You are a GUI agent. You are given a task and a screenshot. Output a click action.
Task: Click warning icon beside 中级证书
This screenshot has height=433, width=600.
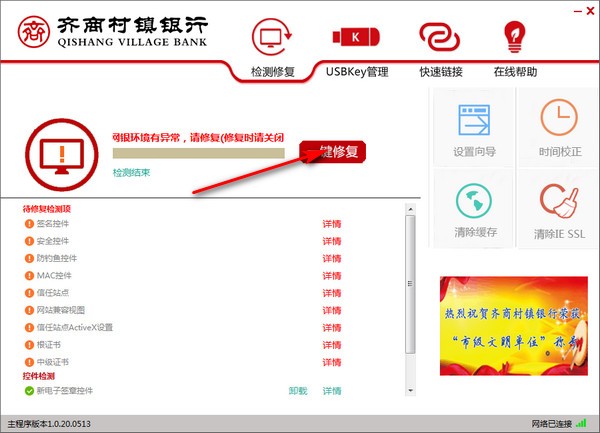pos(29,362)
